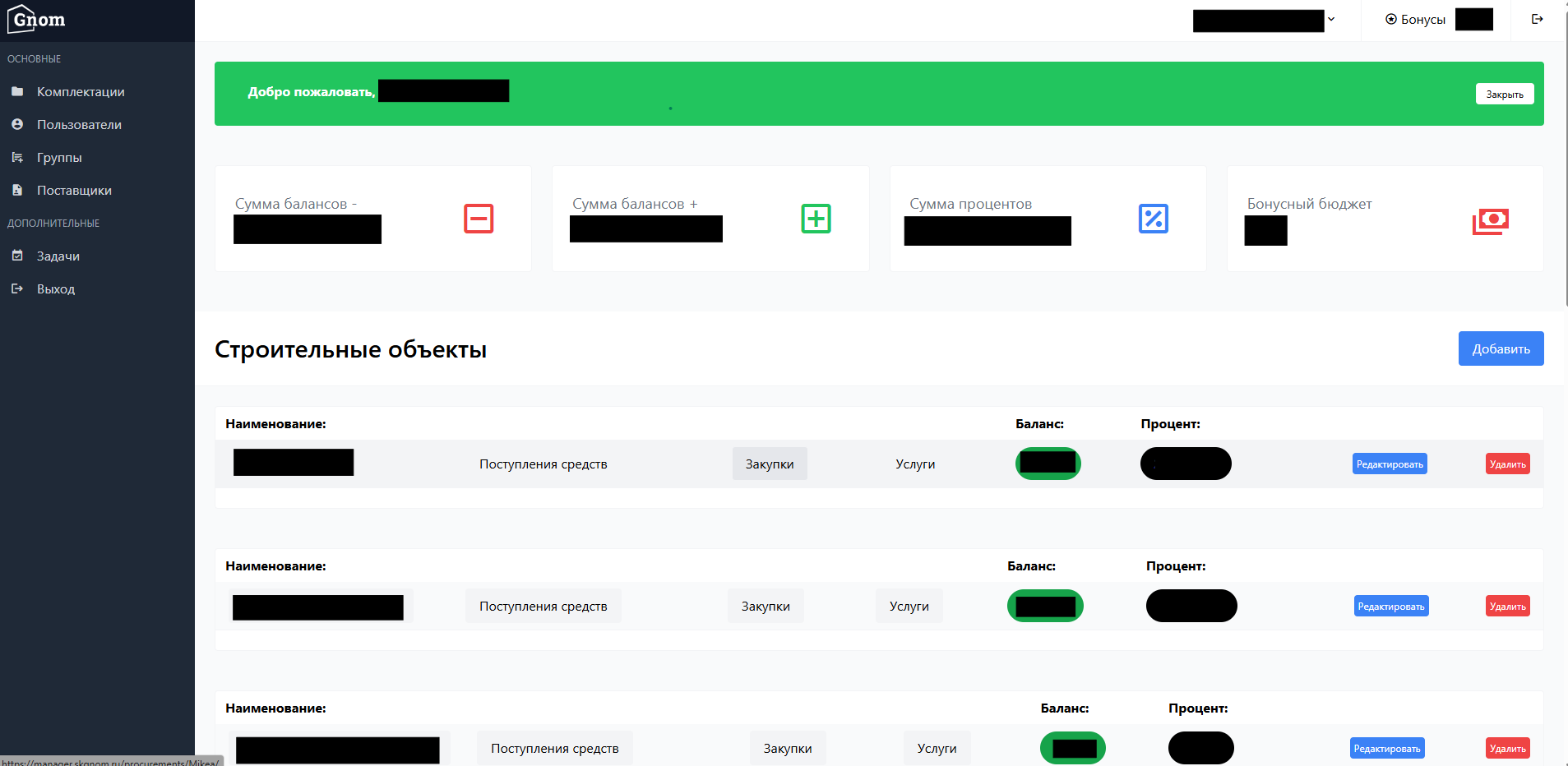Close the welcome banner with Закрыть
The height and width of the screenshot is (766, 1568).
[x=1505, y=94]
